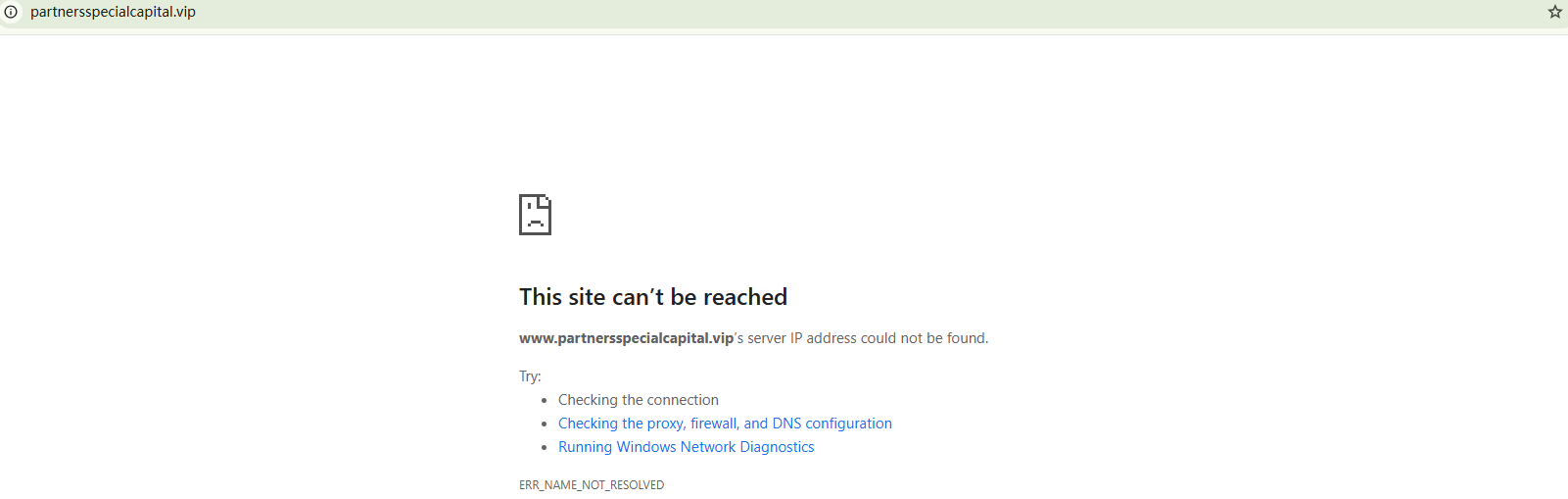Click the "This site can't be reached" heading

pyautogui.click(x=652, y=297)
